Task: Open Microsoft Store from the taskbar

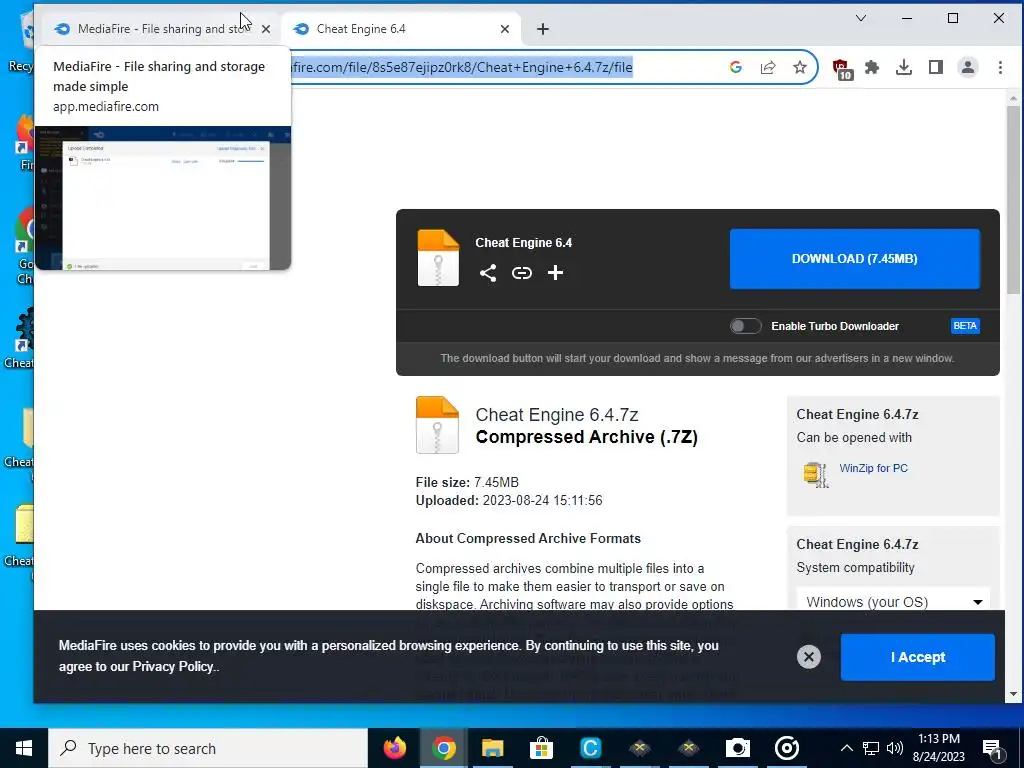Action: point(541,748)
